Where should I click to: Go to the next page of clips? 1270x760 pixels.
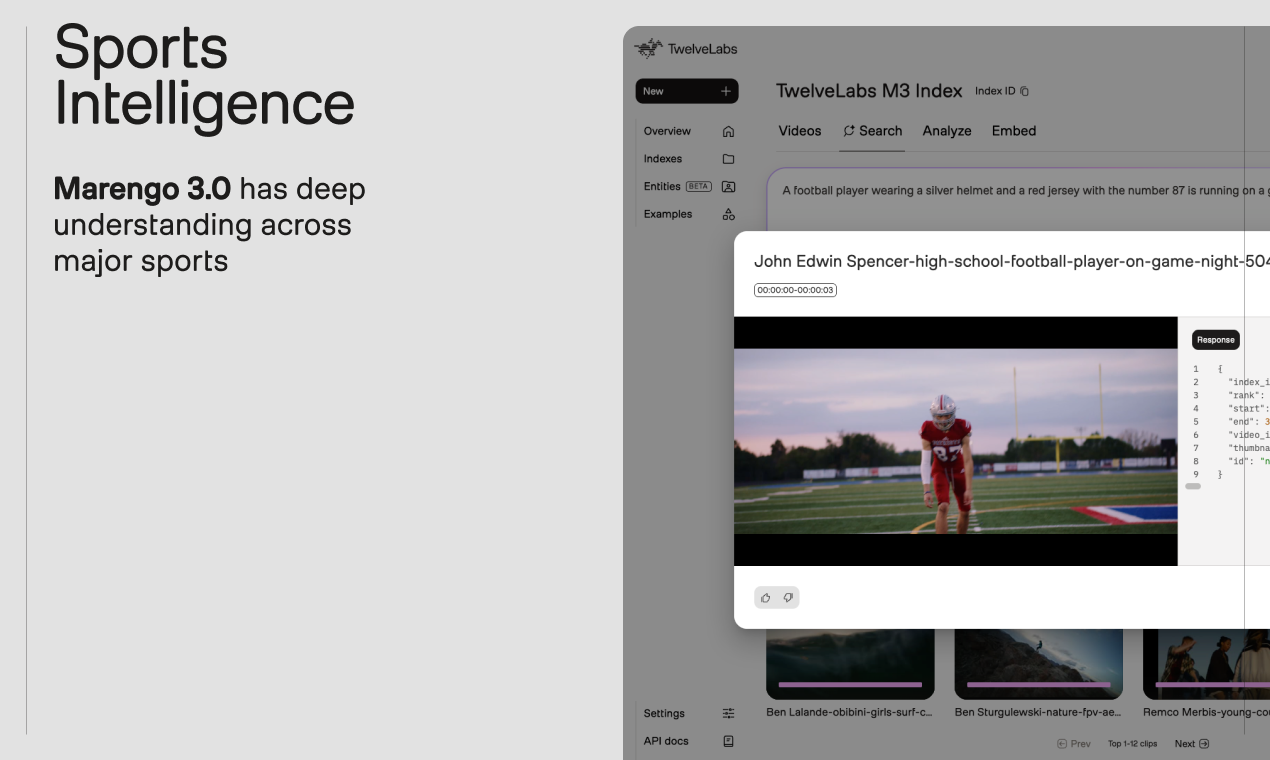click(1189, 744)
